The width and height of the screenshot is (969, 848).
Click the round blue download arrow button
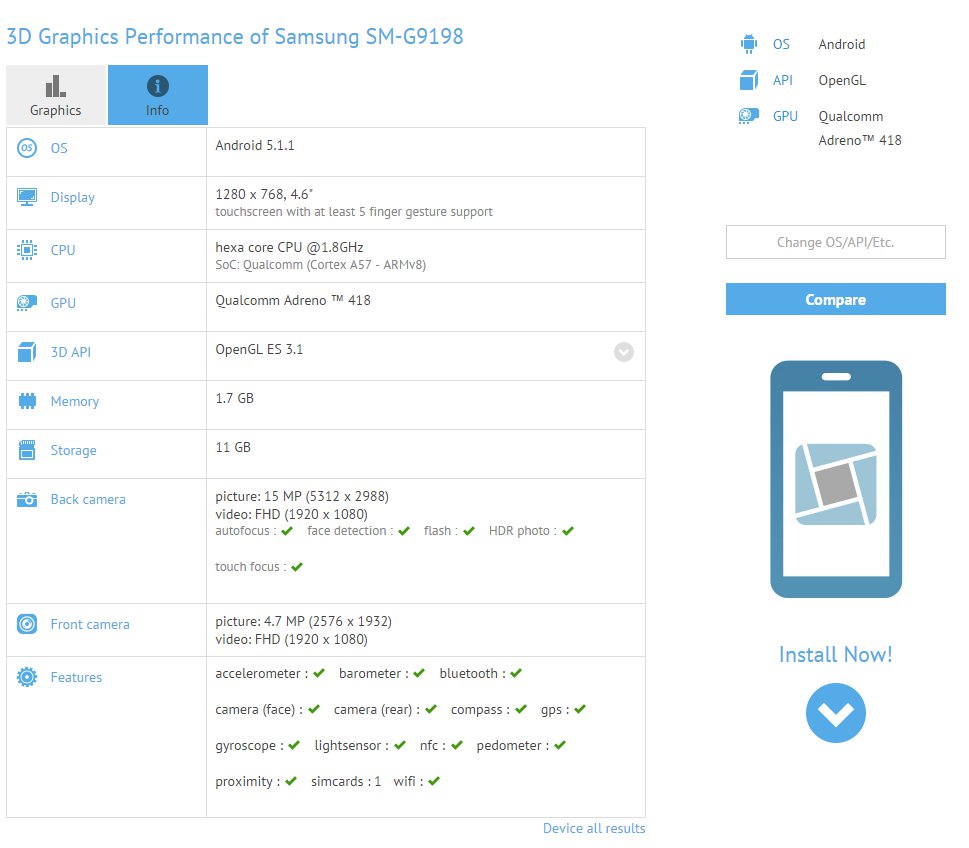836,713
